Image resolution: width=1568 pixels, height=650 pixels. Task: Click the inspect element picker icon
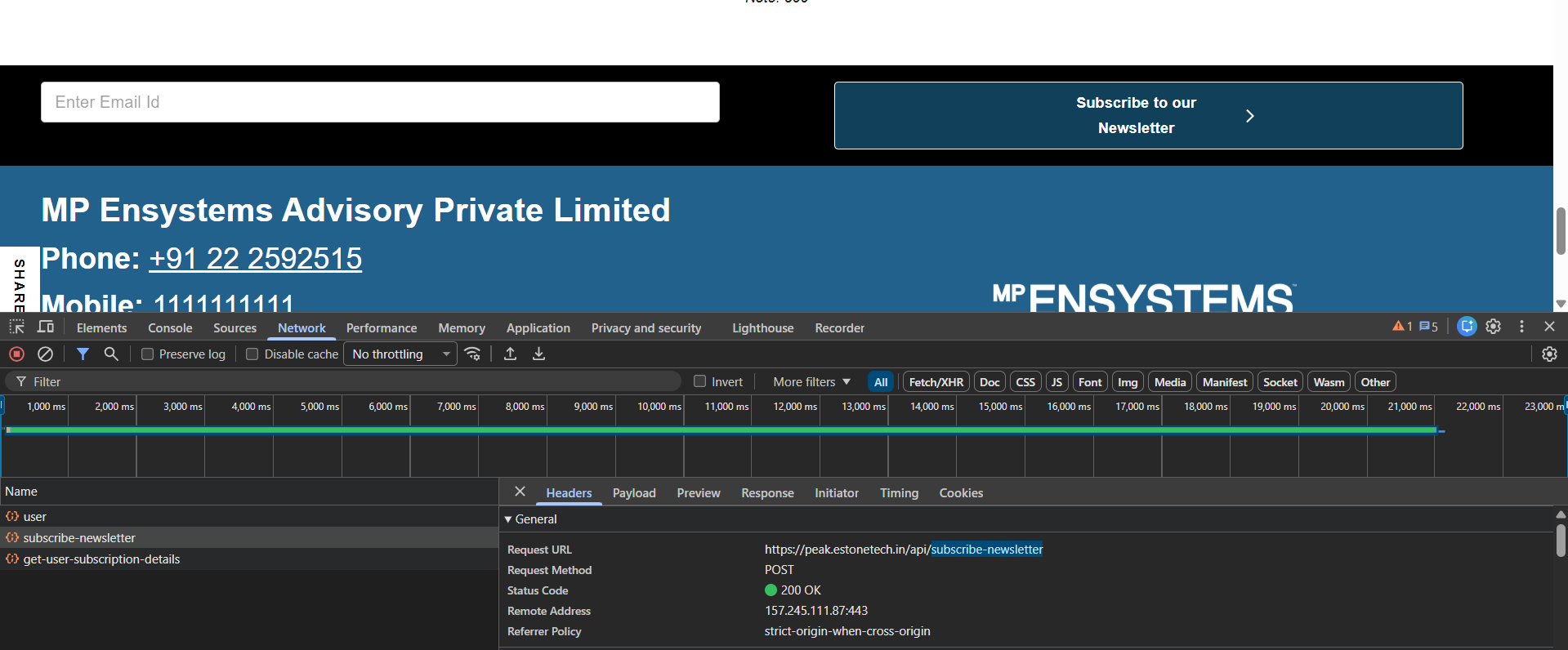click(x=16, y=327)
